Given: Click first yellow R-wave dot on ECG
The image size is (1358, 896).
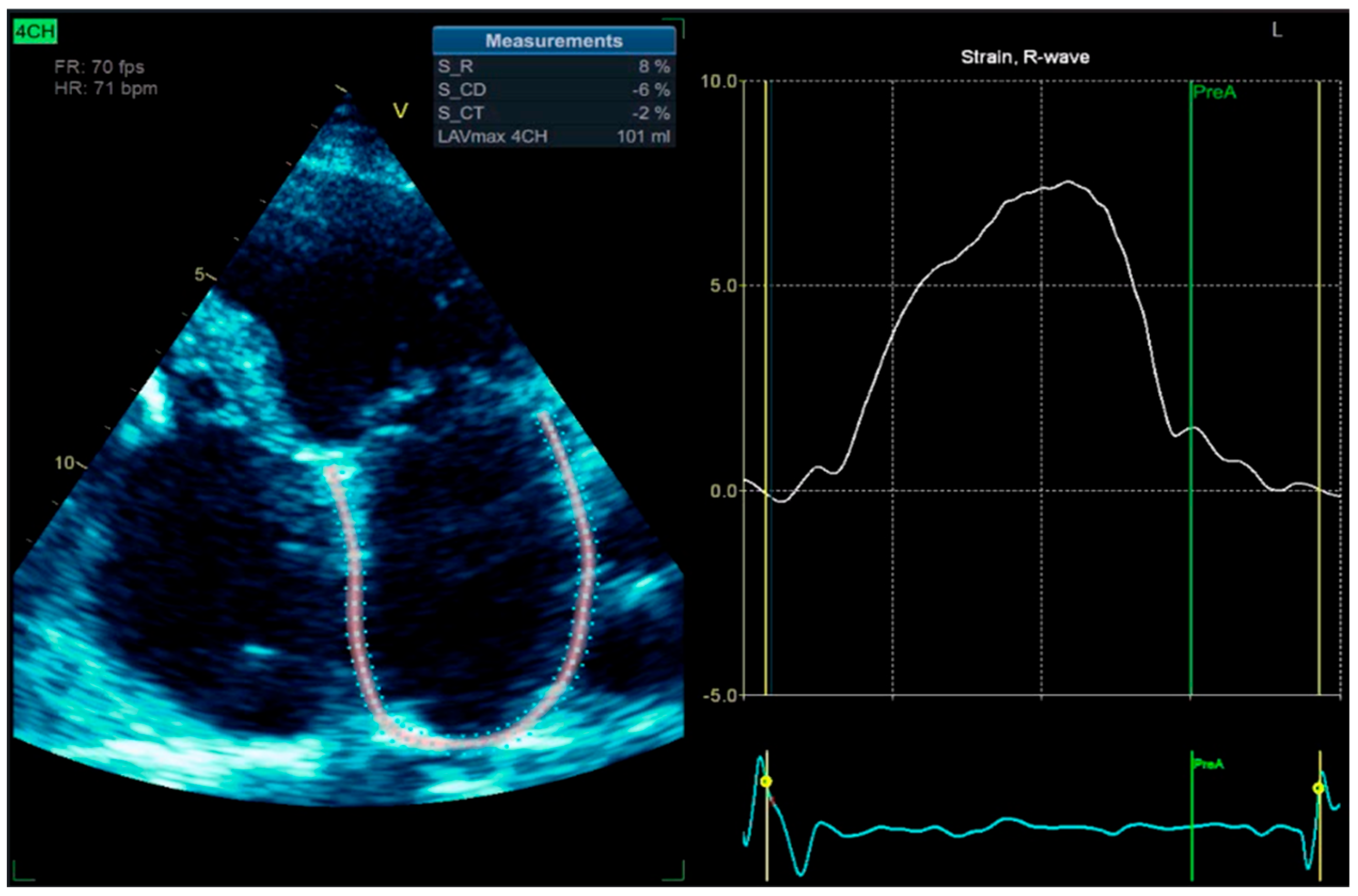Looking at the screenshot, I should (766, 781).
